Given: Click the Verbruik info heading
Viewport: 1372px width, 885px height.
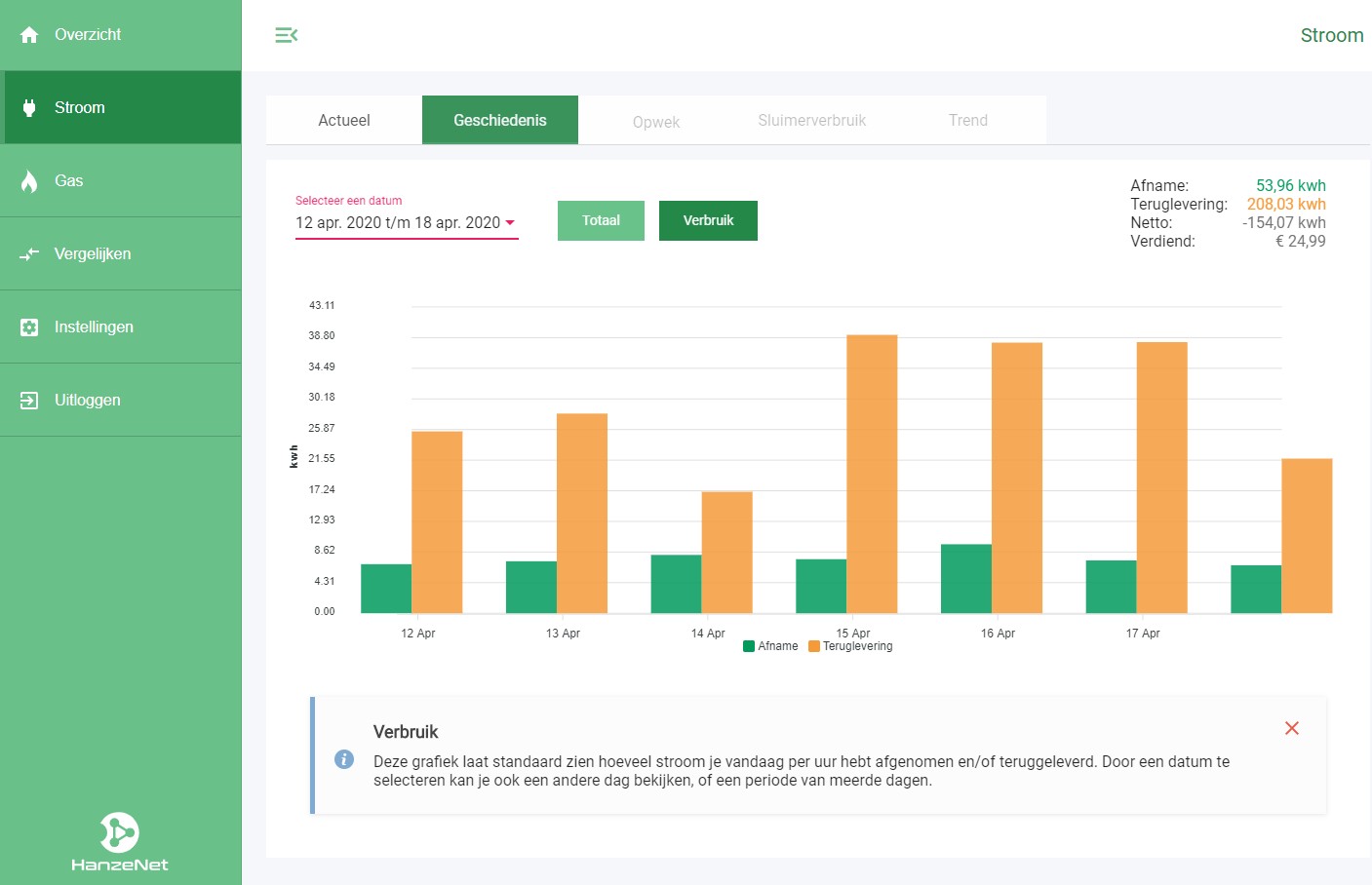Looking at the screenshot, I should pos(406,732).
